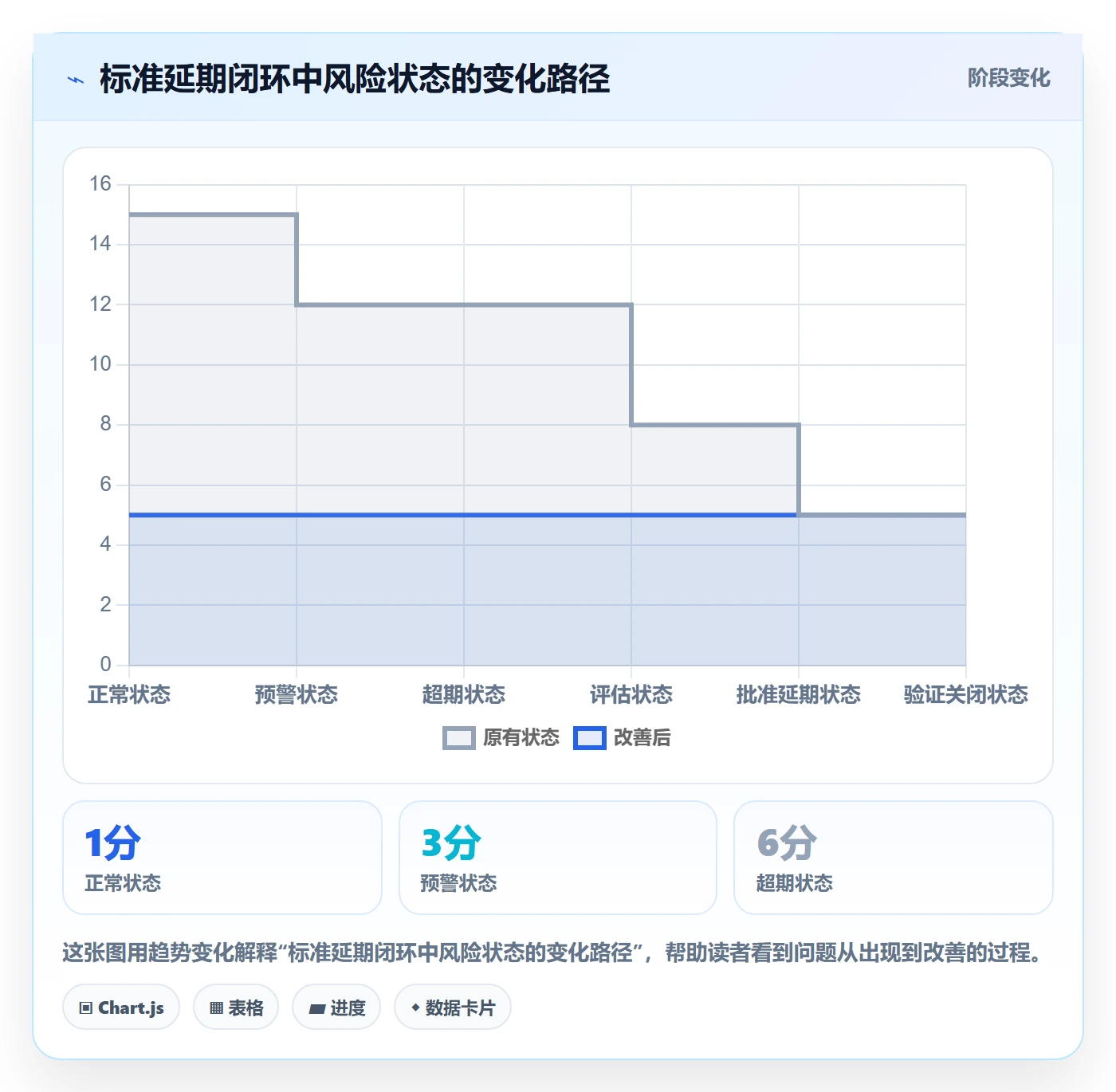Click the 预警状态 x-axis label
This screenshot has width=1116, height=1092.
(x=297, y=694)
